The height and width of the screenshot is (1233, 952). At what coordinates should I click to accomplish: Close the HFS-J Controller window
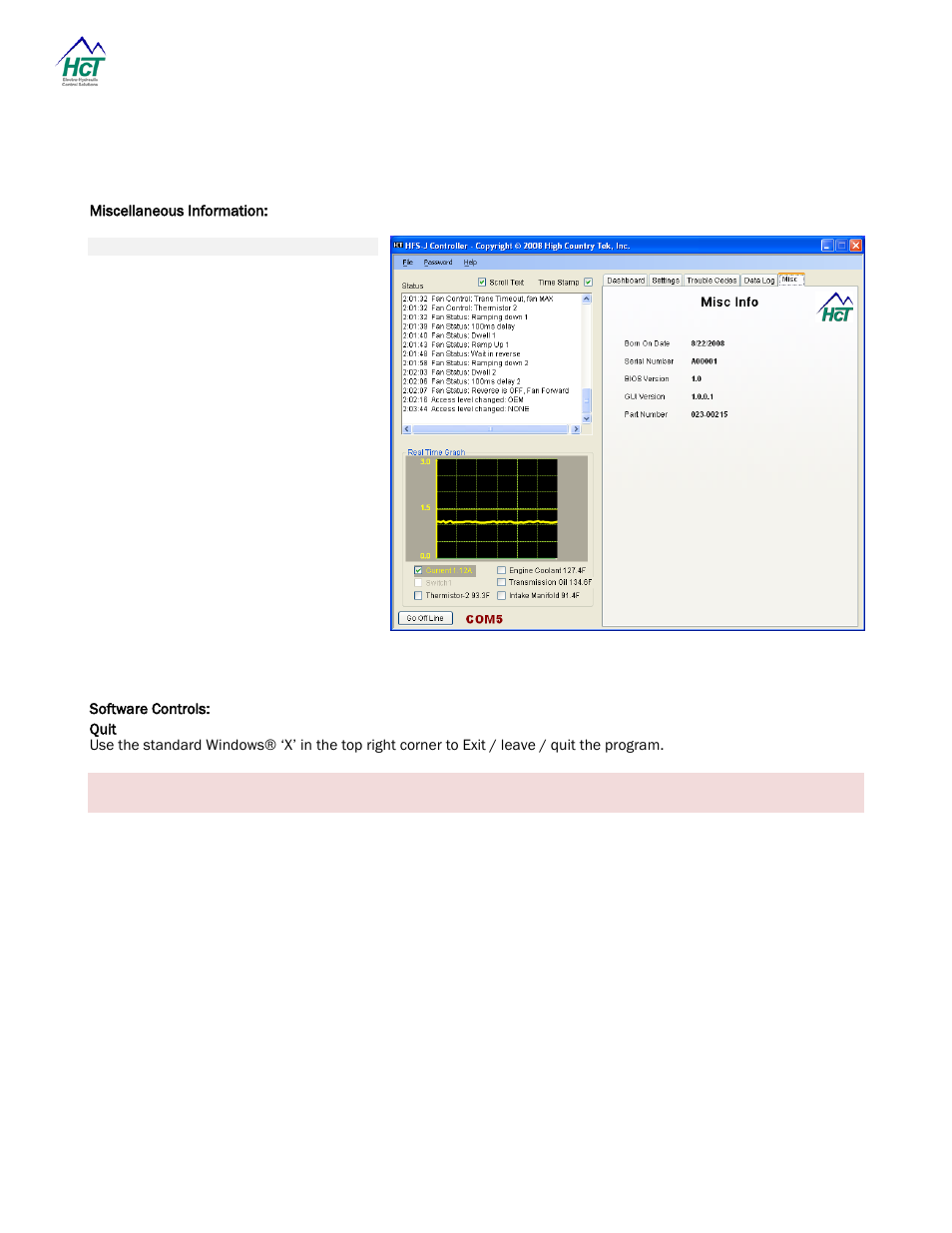pos(855,246)
